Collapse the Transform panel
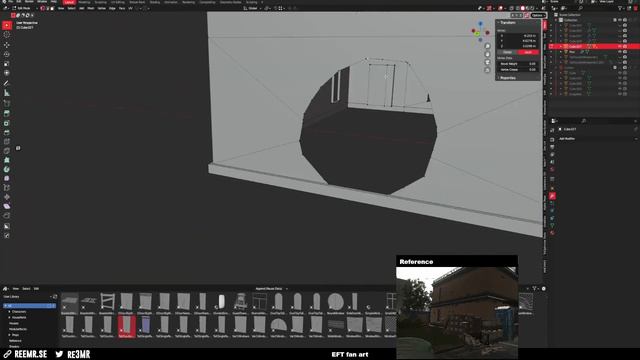 click(507, 23)
